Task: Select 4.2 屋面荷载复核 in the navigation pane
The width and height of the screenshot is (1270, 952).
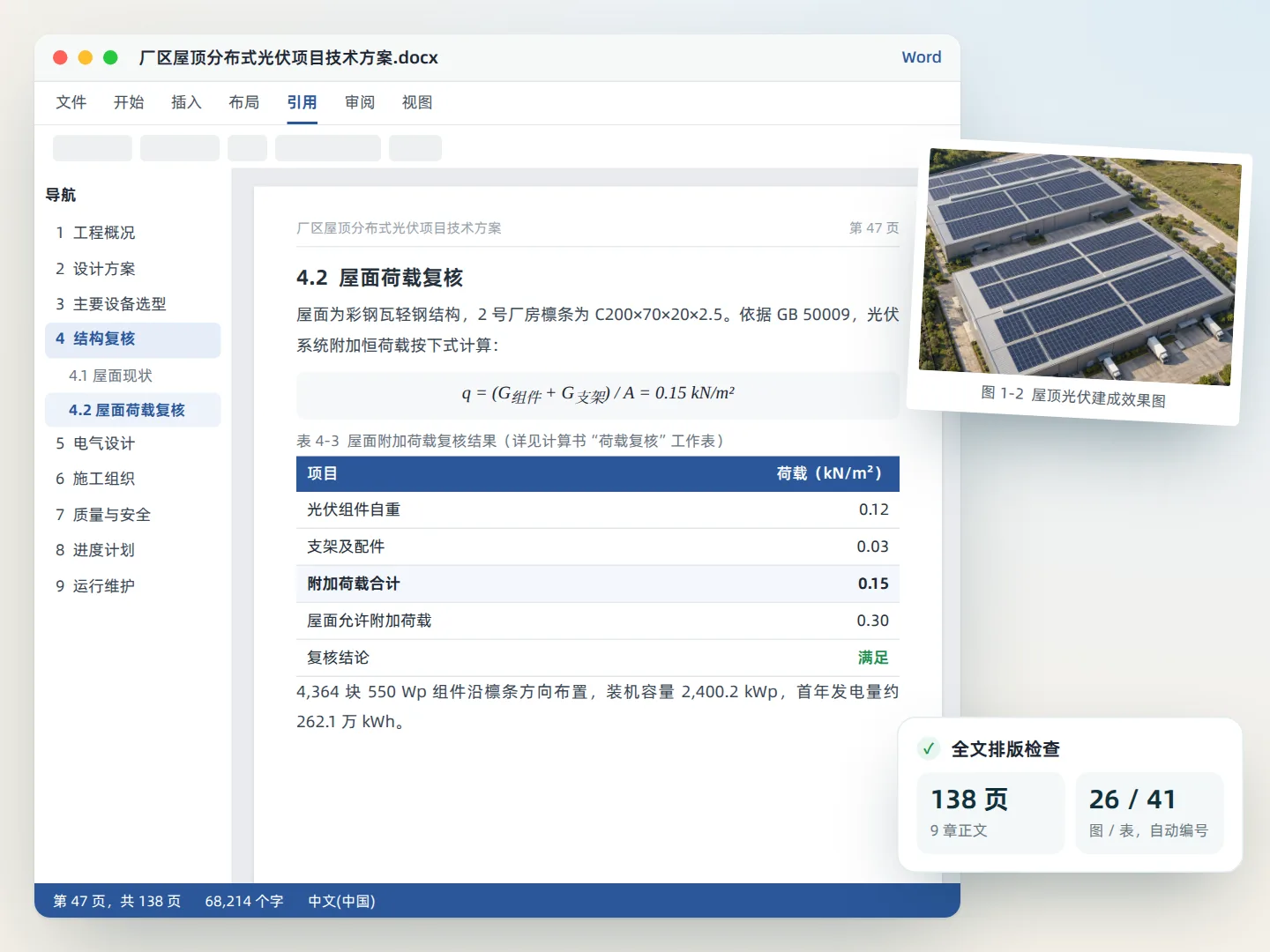Action: [x=133, y=410]
